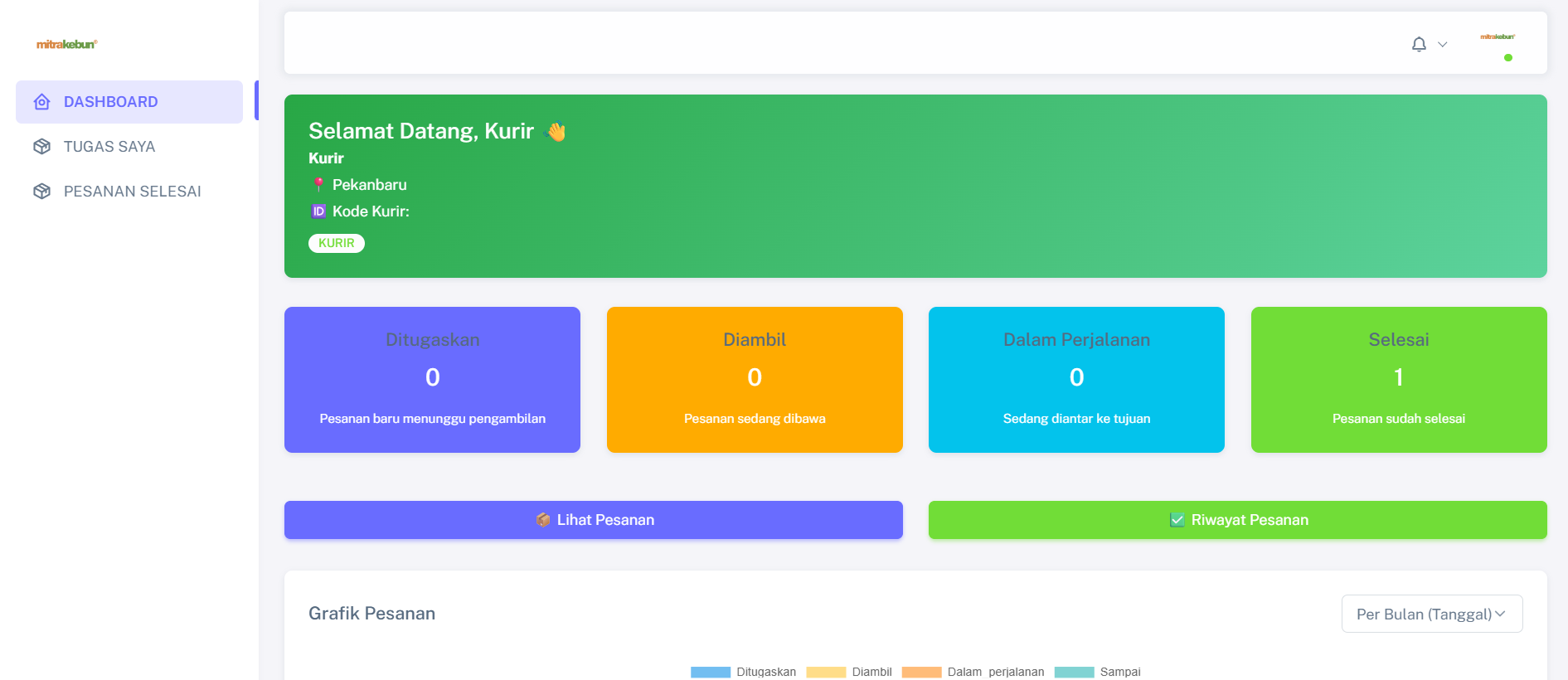Click 'Pesanan baru menunggu pengambilan' text
The image size is (1568, 680).
point(433,419)
